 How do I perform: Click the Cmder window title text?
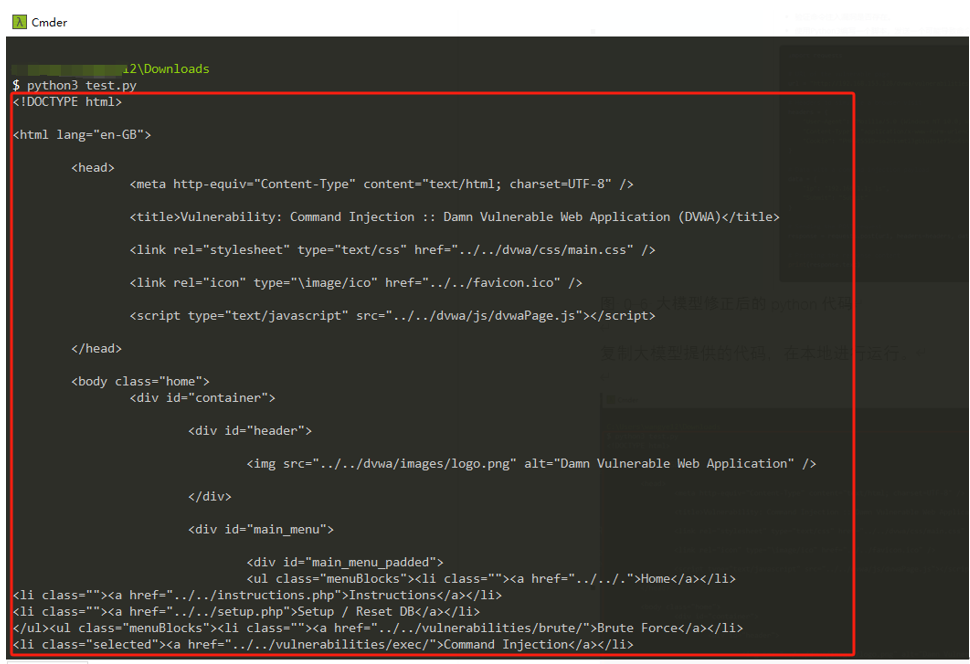pyautogui.click(x=49, y=22)
